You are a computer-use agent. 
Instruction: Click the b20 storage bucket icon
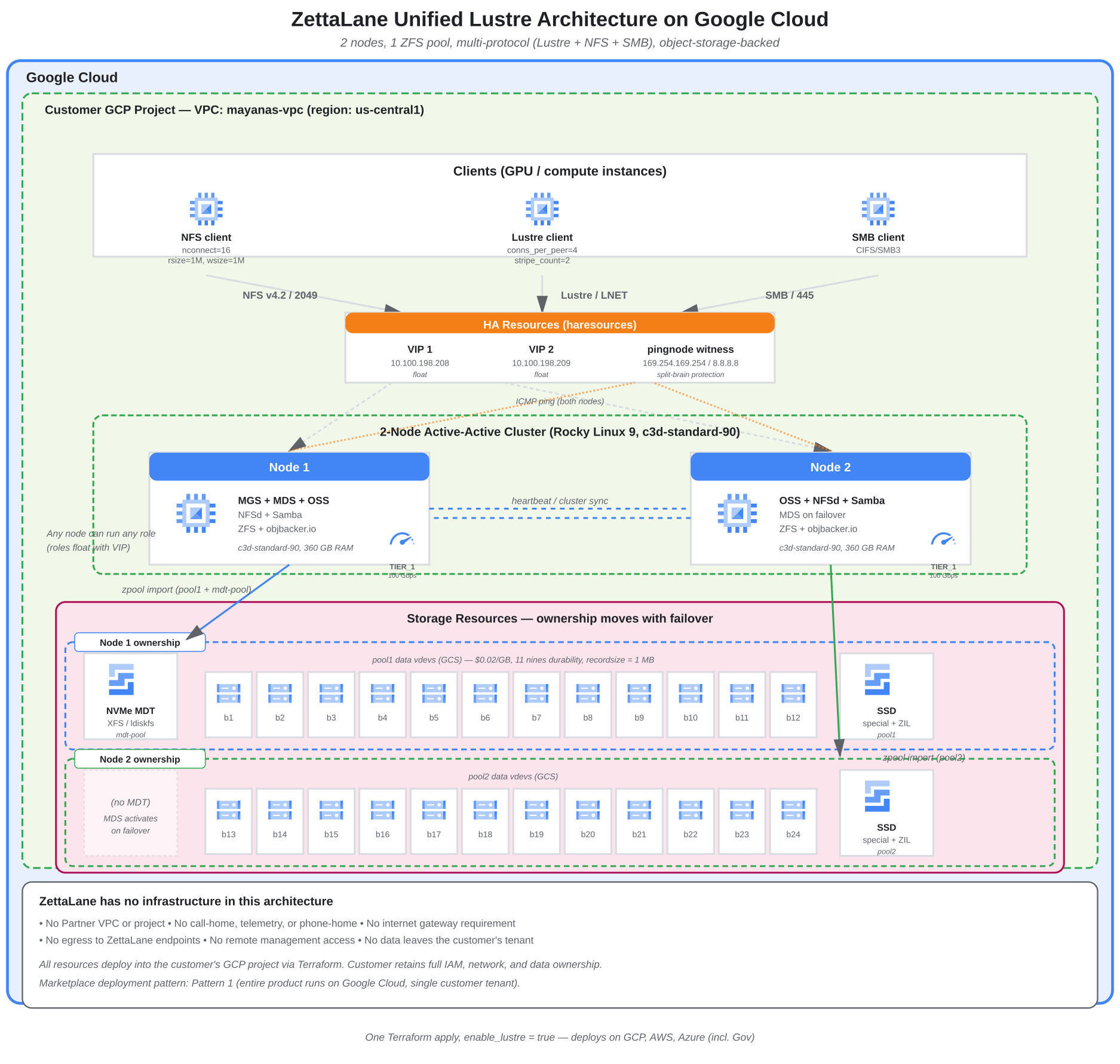point(588,810)
